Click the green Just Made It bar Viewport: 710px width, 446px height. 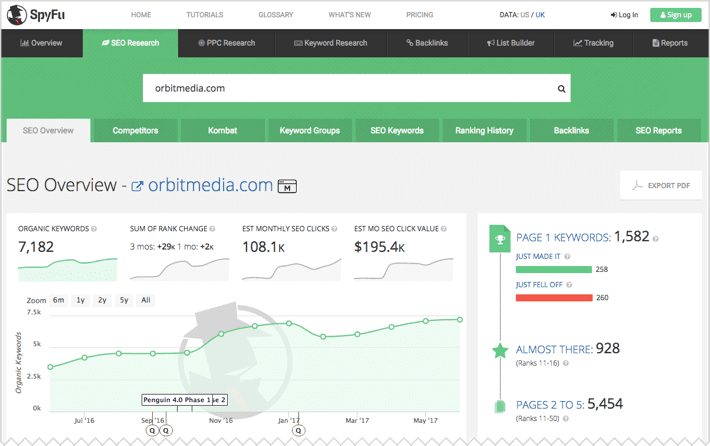click(x=554, y=269)
